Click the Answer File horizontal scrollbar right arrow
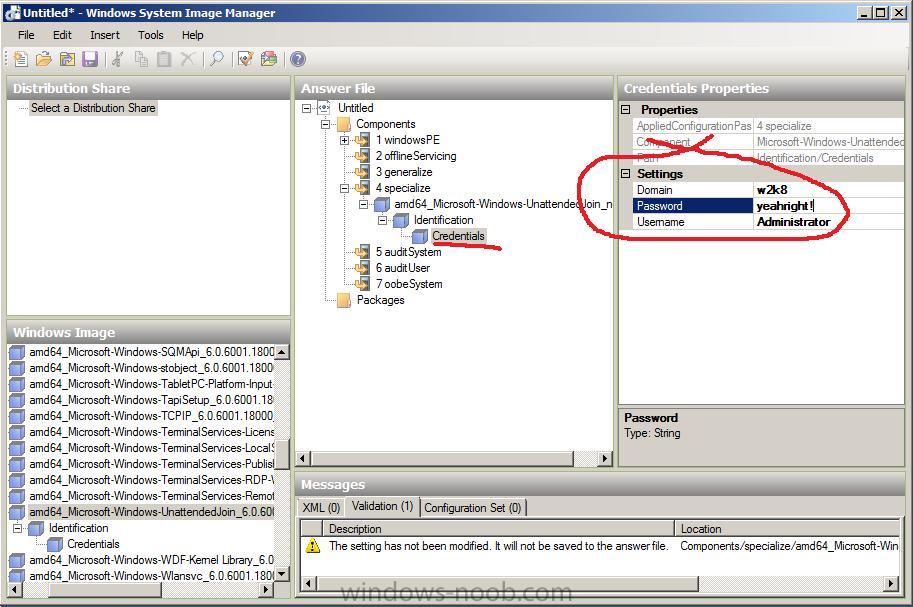Viewport: 913px width, 607px height. click(x=605, y=458)
